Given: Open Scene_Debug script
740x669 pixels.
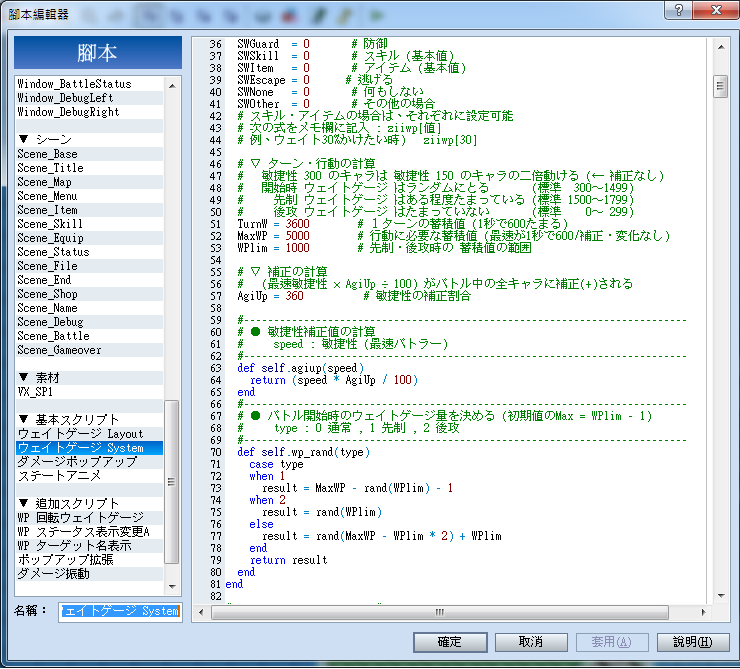Looking at the screenshot, I should (89, 322).
